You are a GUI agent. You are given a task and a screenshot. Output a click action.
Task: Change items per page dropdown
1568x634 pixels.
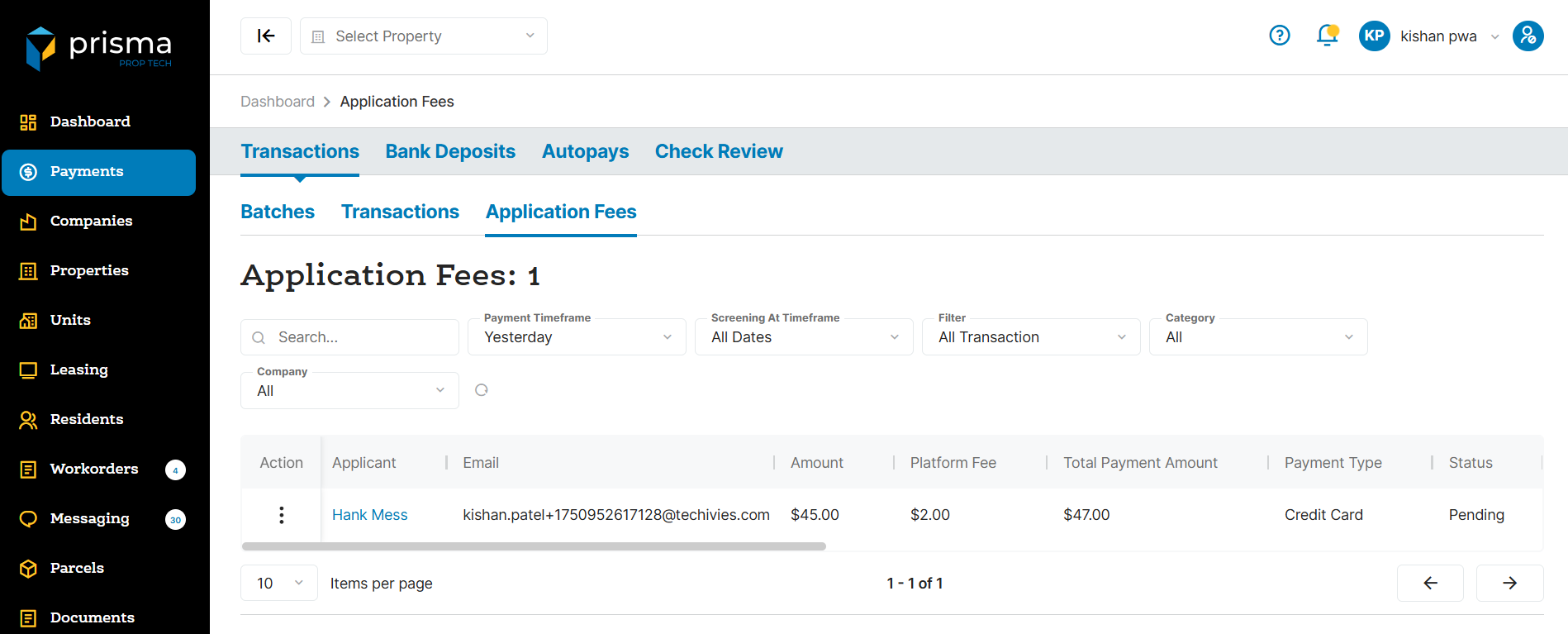(x=279, y=583)
